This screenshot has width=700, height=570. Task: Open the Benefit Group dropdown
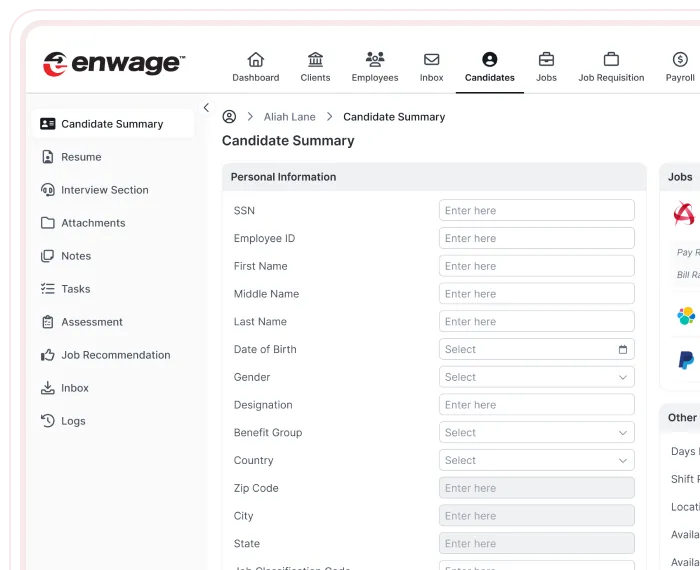pos(536,433)
